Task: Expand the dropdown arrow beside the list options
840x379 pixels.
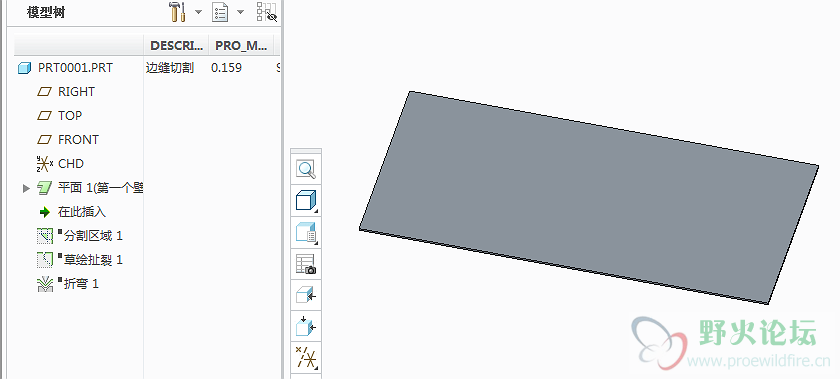Action: (x=241, y=12)
